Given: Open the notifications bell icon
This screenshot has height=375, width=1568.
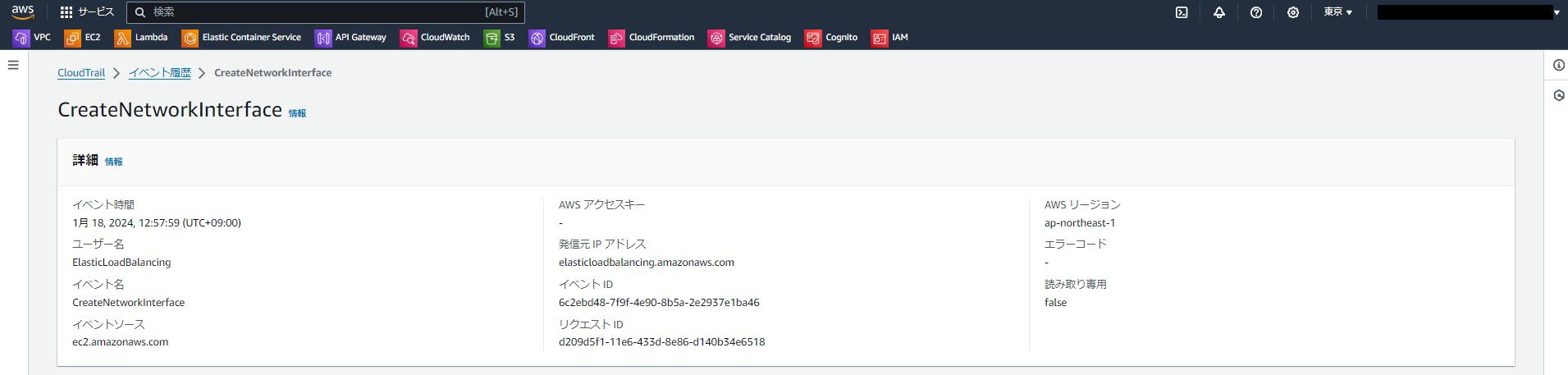Looking at the screenshot, I should click(1219, 12).
